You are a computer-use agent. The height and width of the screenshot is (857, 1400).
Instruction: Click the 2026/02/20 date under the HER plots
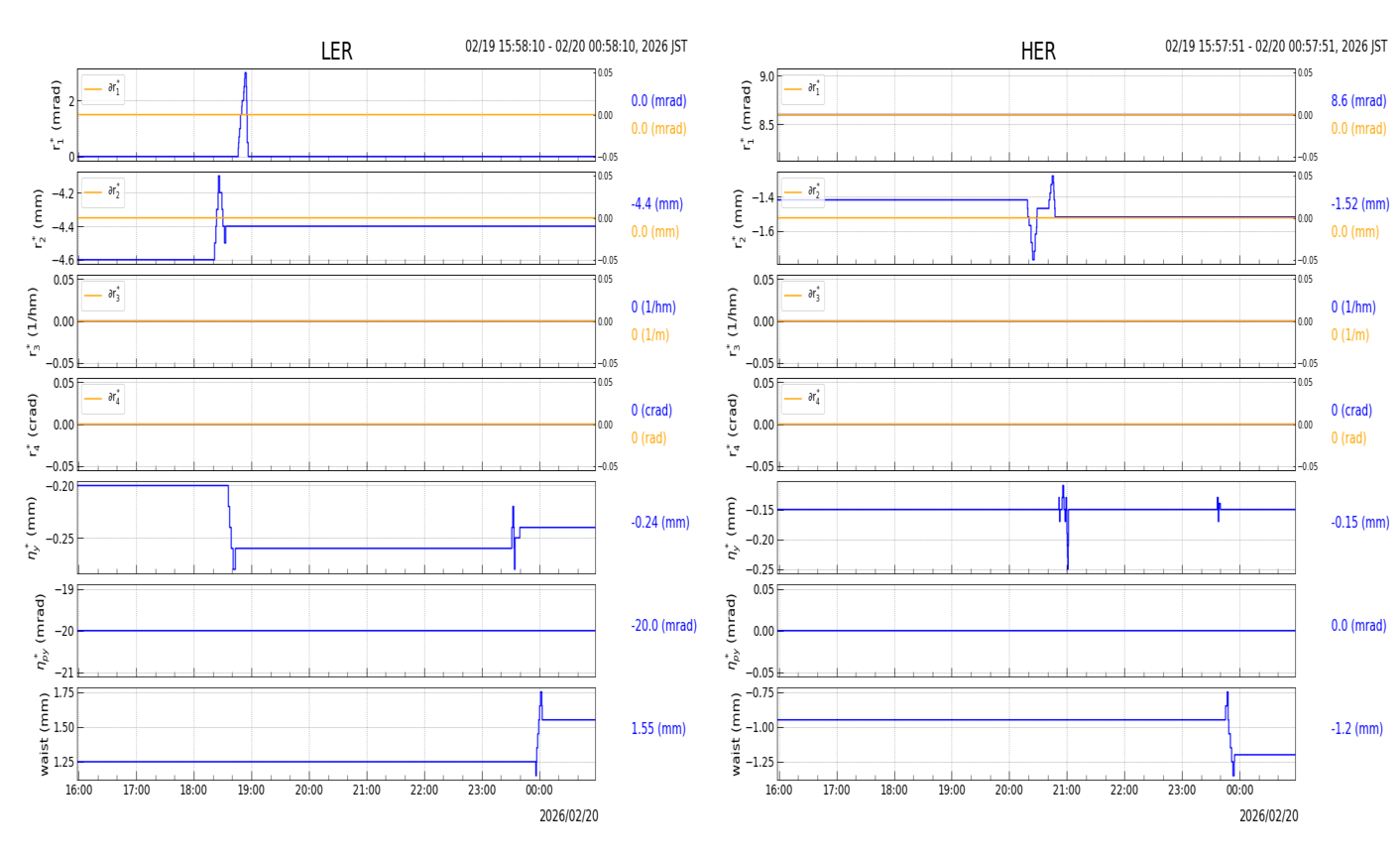[1269, 816]
